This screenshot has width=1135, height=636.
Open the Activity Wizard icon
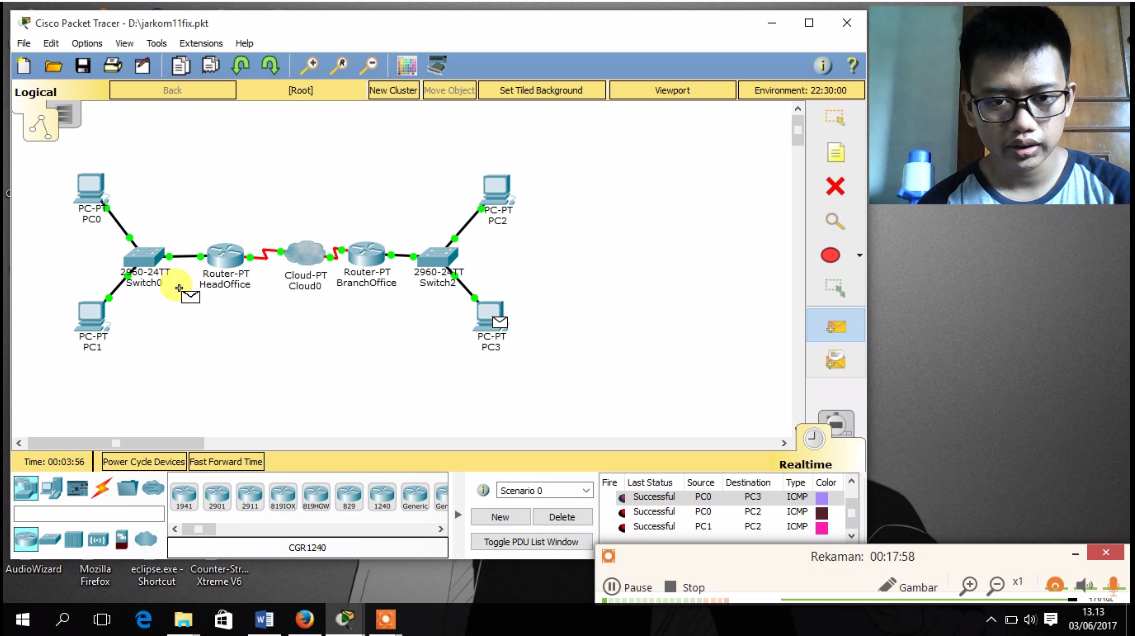142,66
